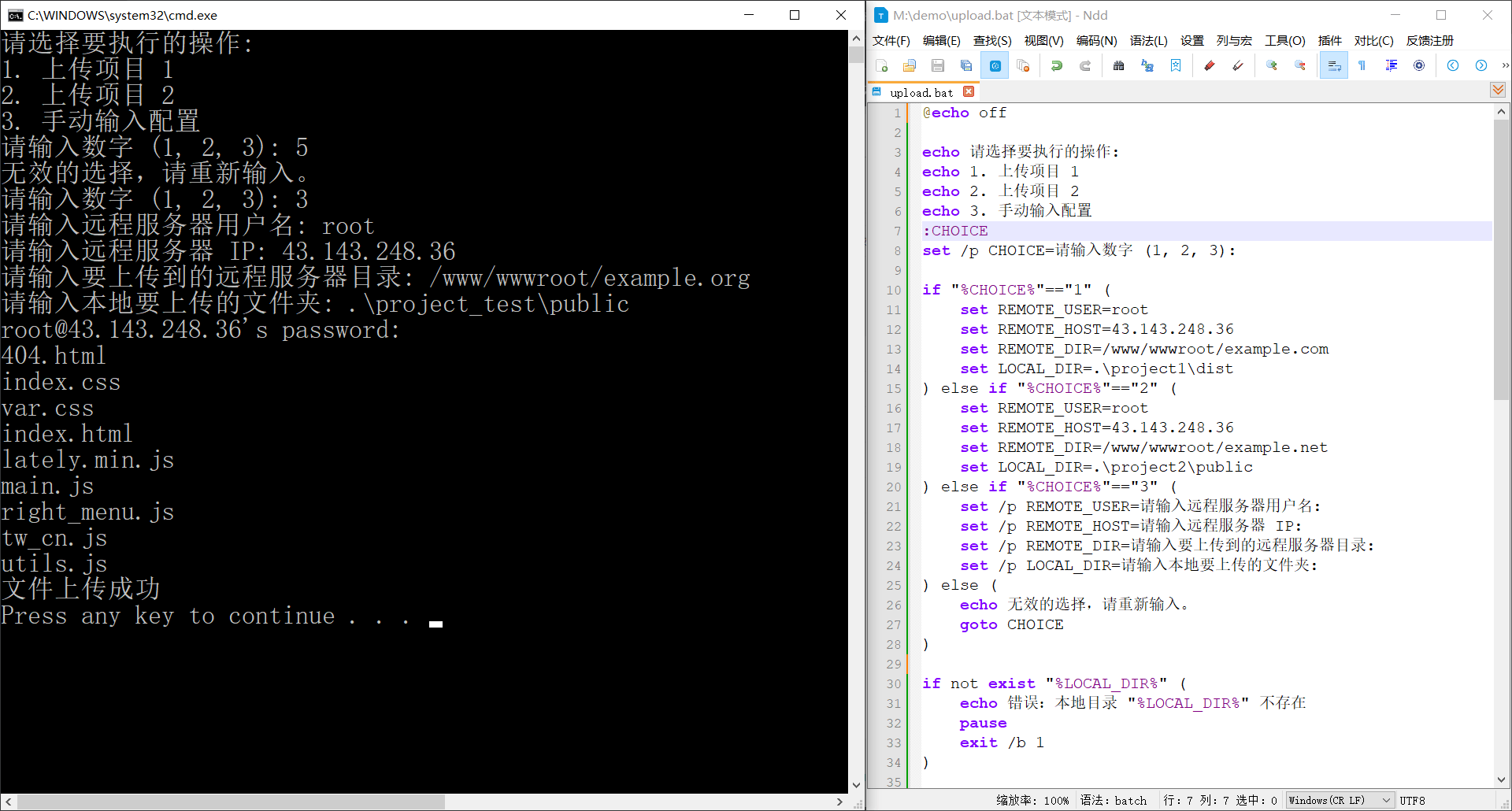Click the 反馈注册 menu link

1430,41
